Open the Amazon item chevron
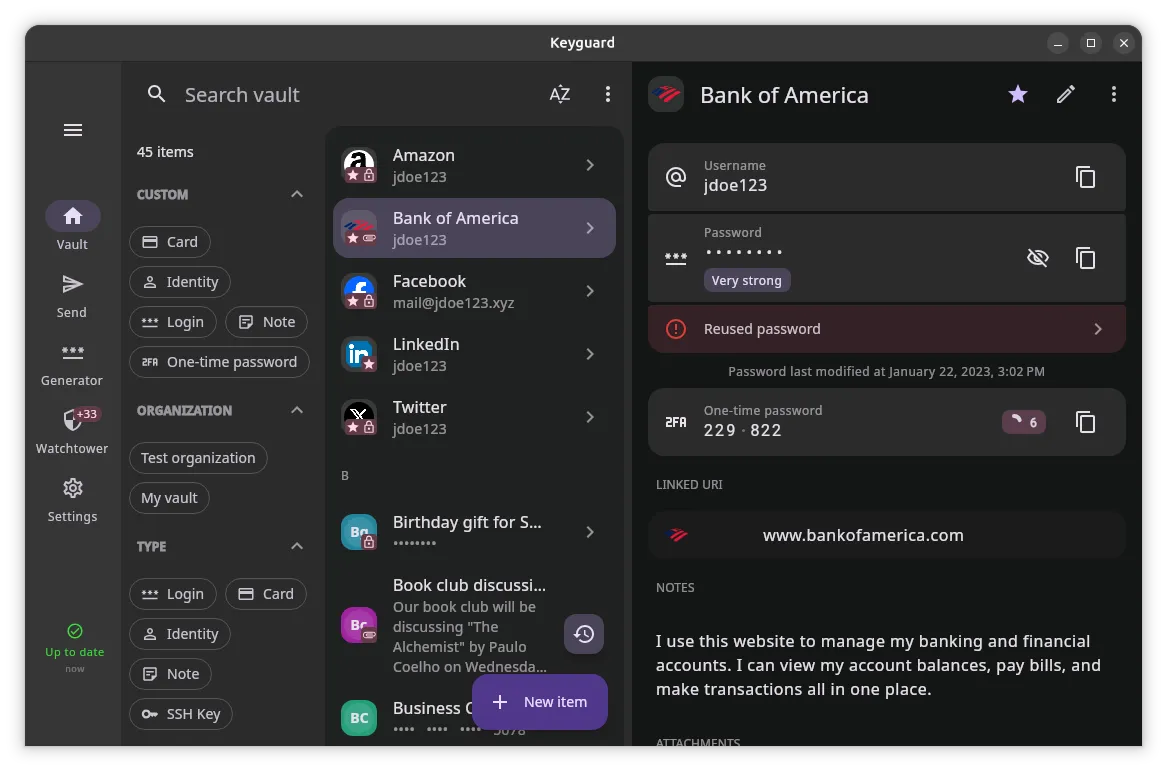The width and height of the screenshot is (1167, 771). pyautogui.click(x=589, y=165)
